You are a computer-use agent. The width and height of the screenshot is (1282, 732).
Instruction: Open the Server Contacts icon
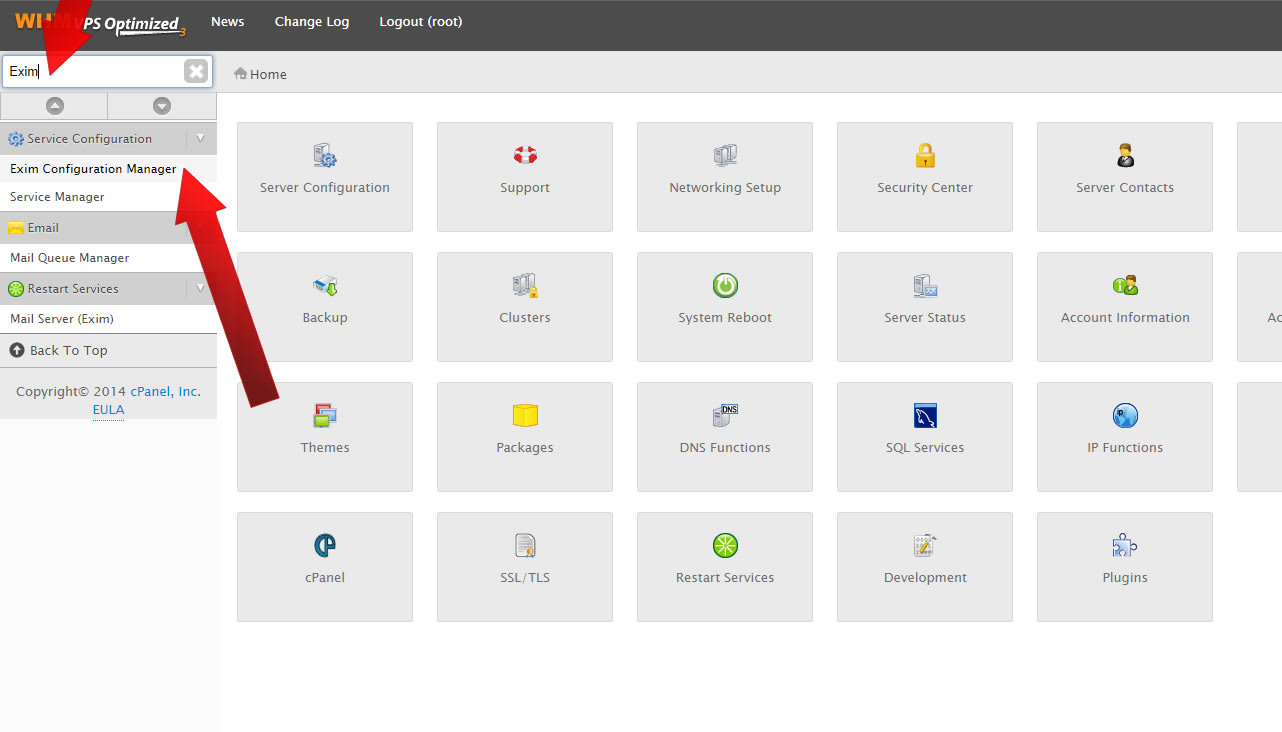1125,155
